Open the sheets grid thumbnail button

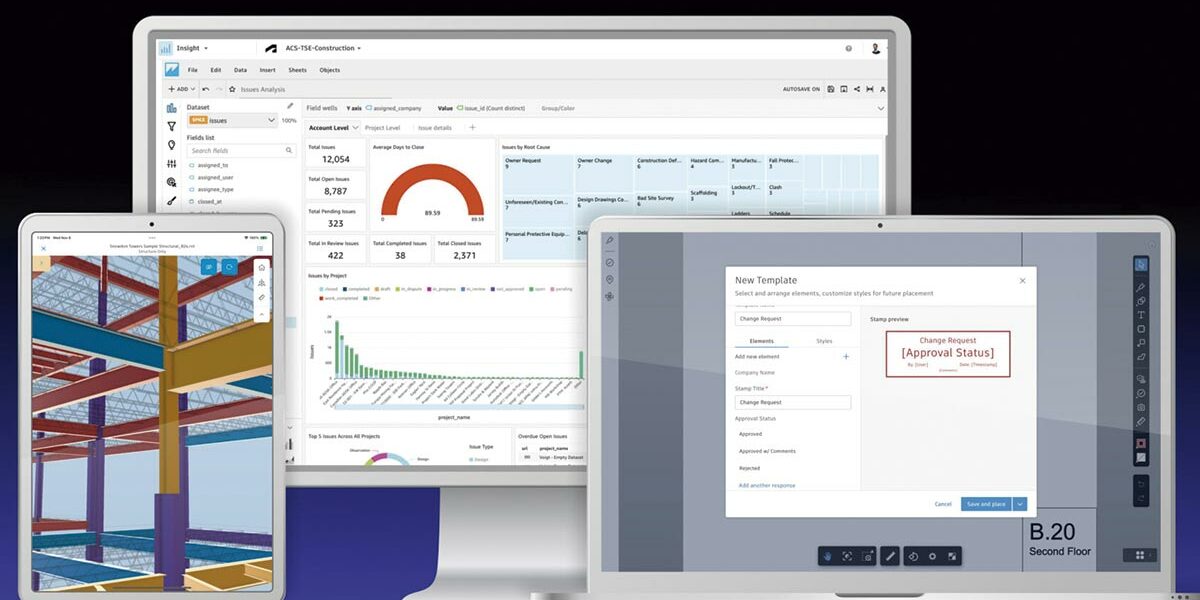1139,555
